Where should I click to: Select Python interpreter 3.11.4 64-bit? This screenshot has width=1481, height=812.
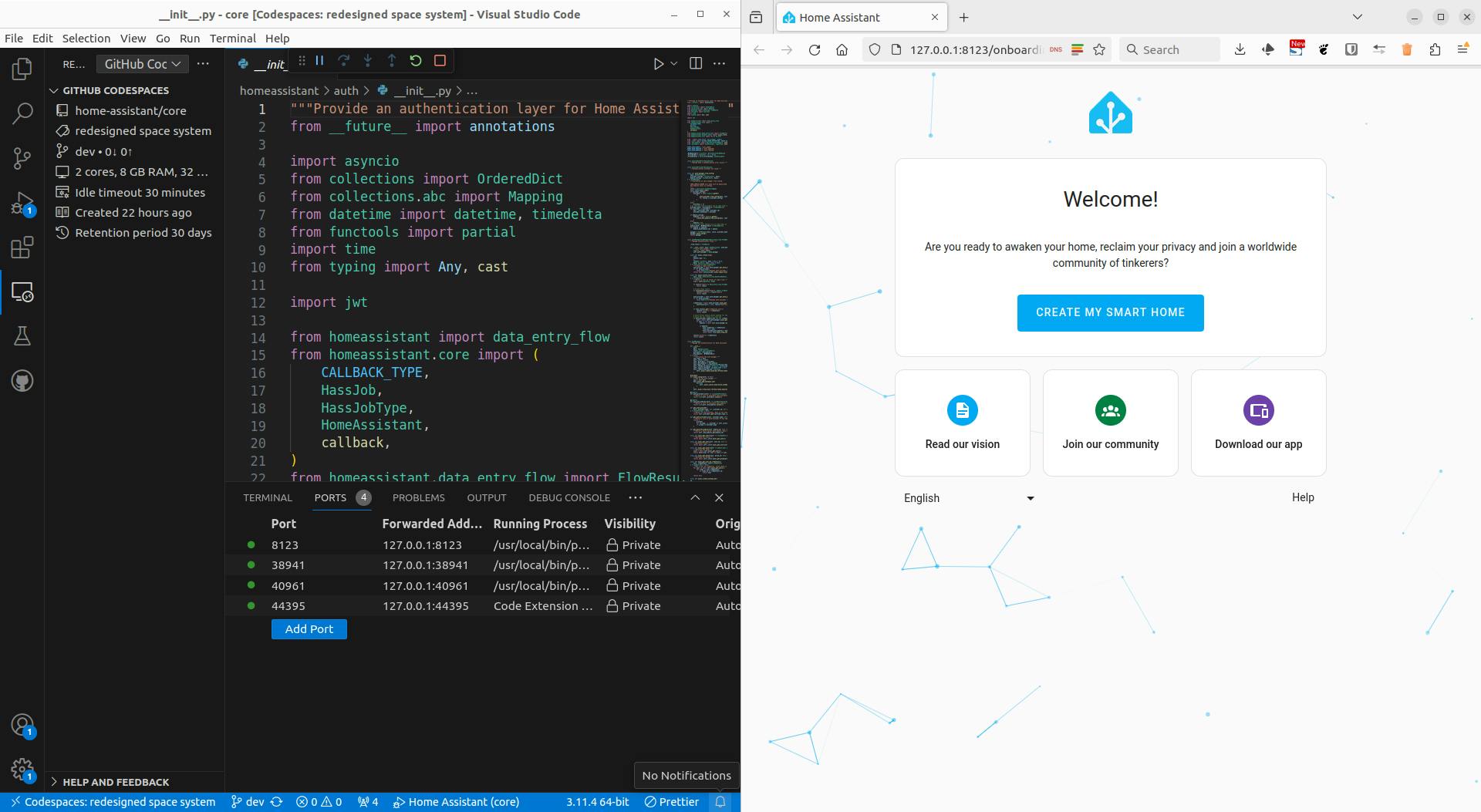tap(597, 802)
